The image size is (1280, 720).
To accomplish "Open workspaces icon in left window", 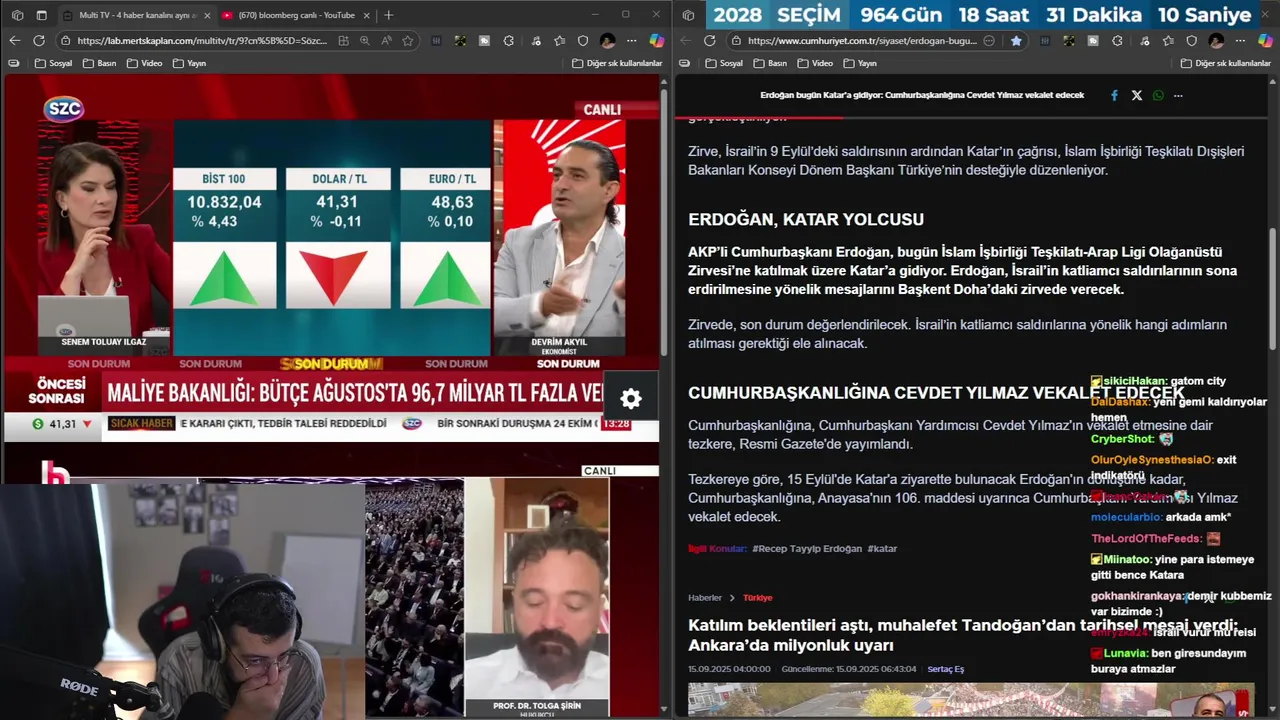I will point(17,15).
